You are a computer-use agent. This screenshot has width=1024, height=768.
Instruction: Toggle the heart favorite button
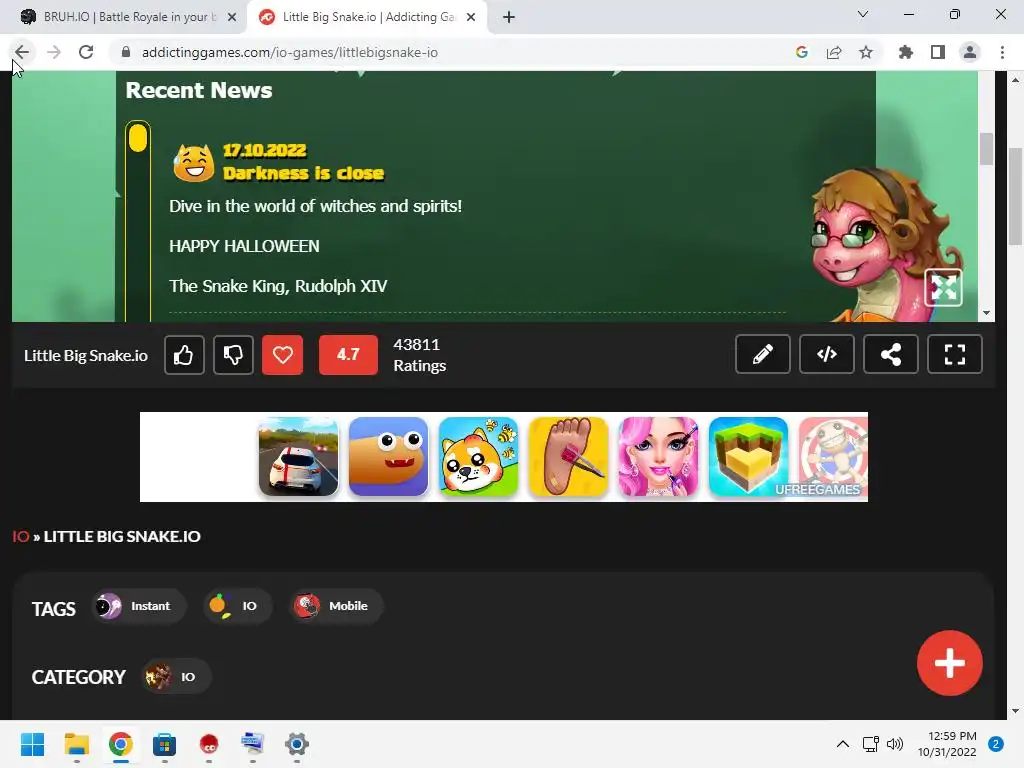pyautogui.click(x=282, y=355)
